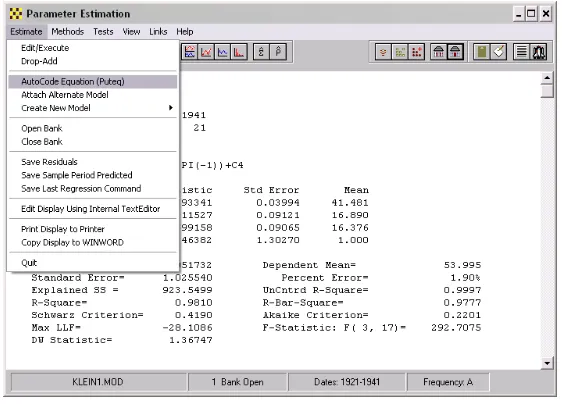Select the Drop-Add menu entry
The height and width of the screenshot is (404, 562).
[x=92, y=61]
